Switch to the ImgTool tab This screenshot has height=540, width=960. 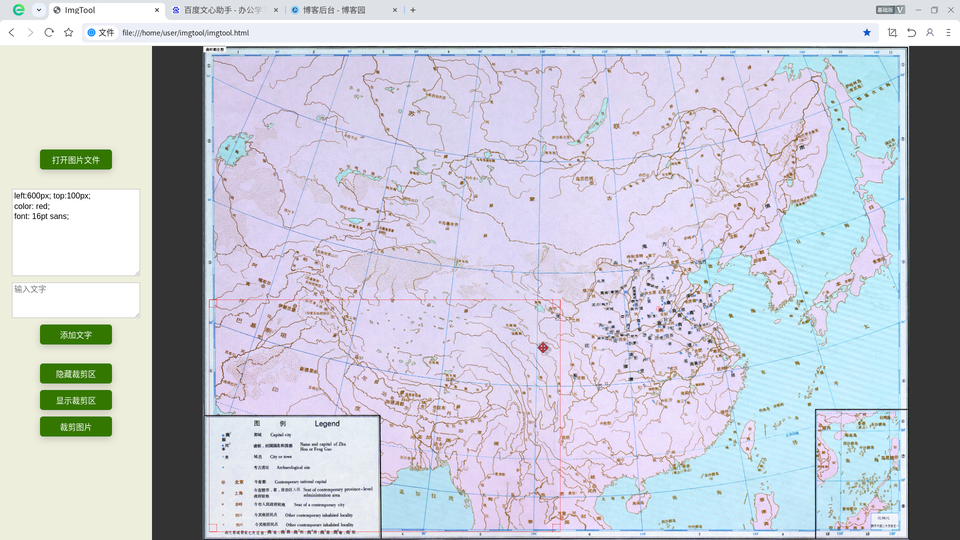(x=105, y=10)
